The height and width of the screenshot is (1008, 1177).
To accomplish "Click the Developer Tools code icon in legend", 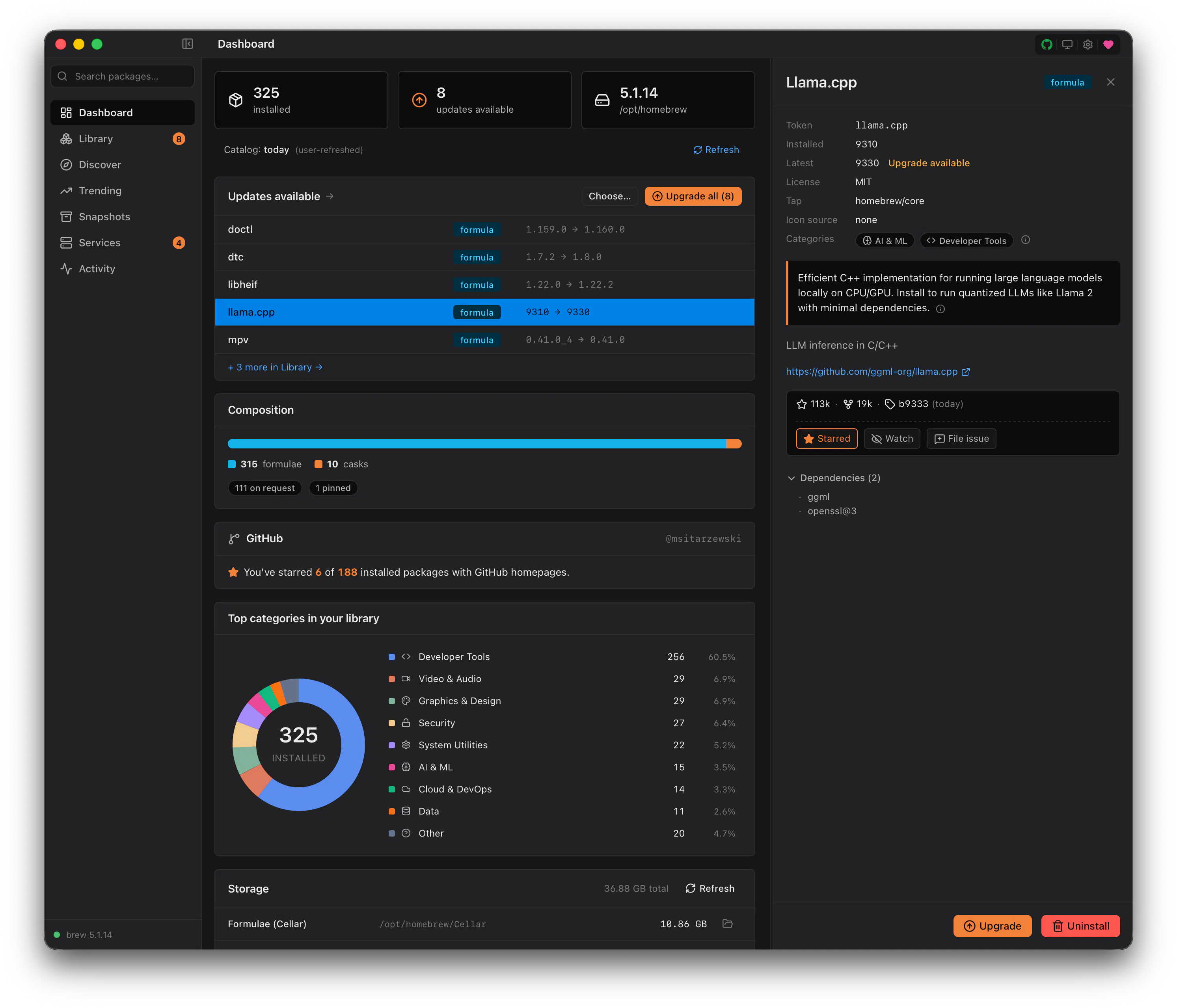I will 406,657.
